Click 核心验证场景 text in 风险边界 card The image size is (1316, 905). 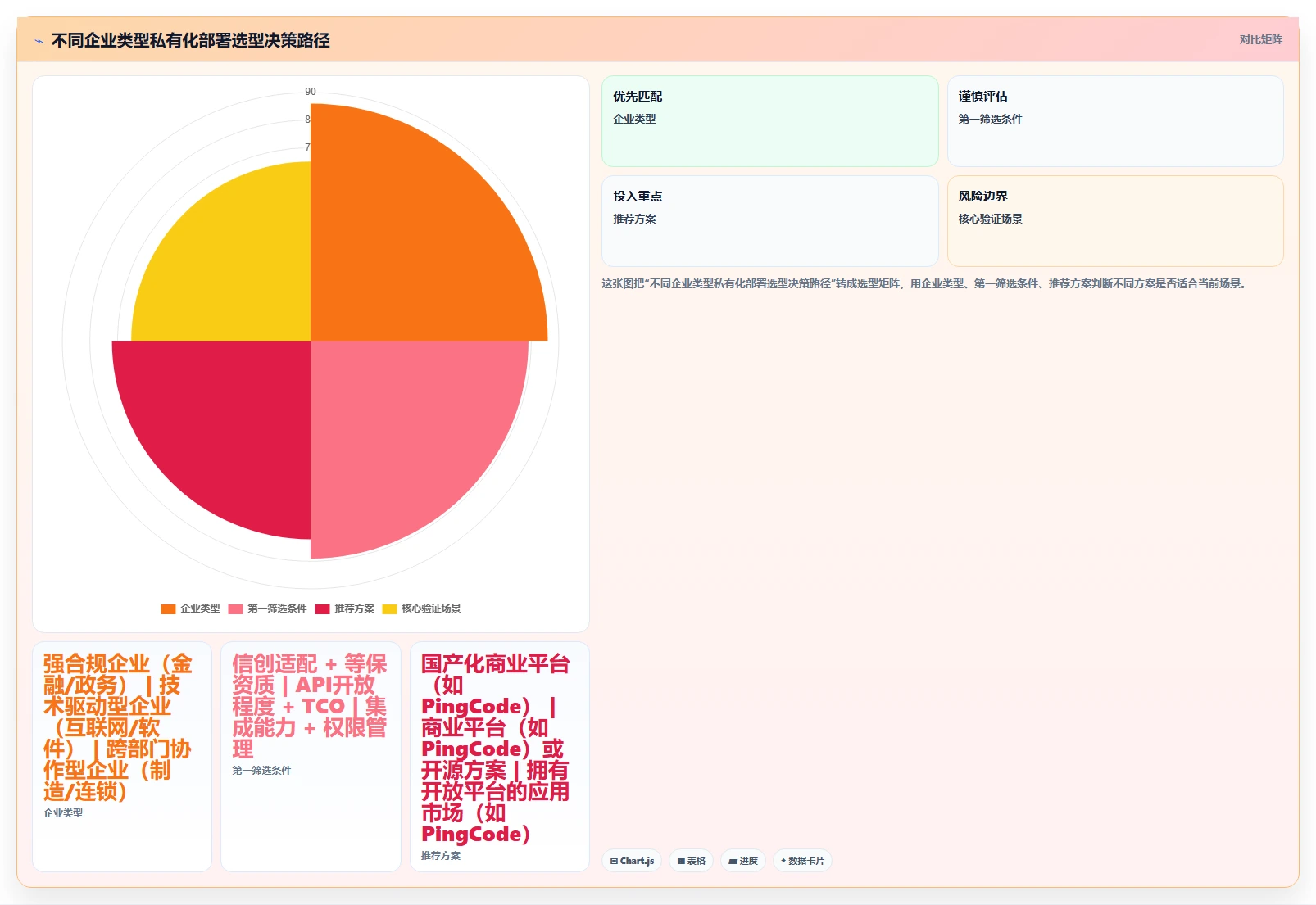coord(990,219)
